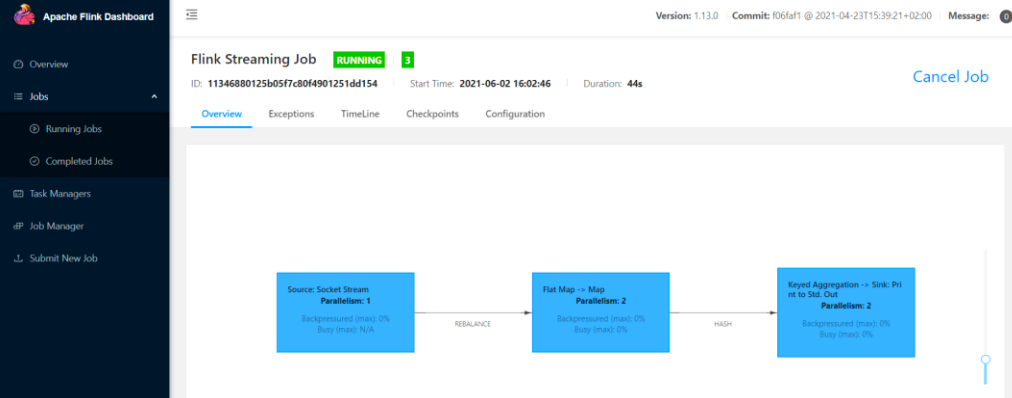
Task: Collapse the Jobs submenu chevron
Action: pos(154,97)
